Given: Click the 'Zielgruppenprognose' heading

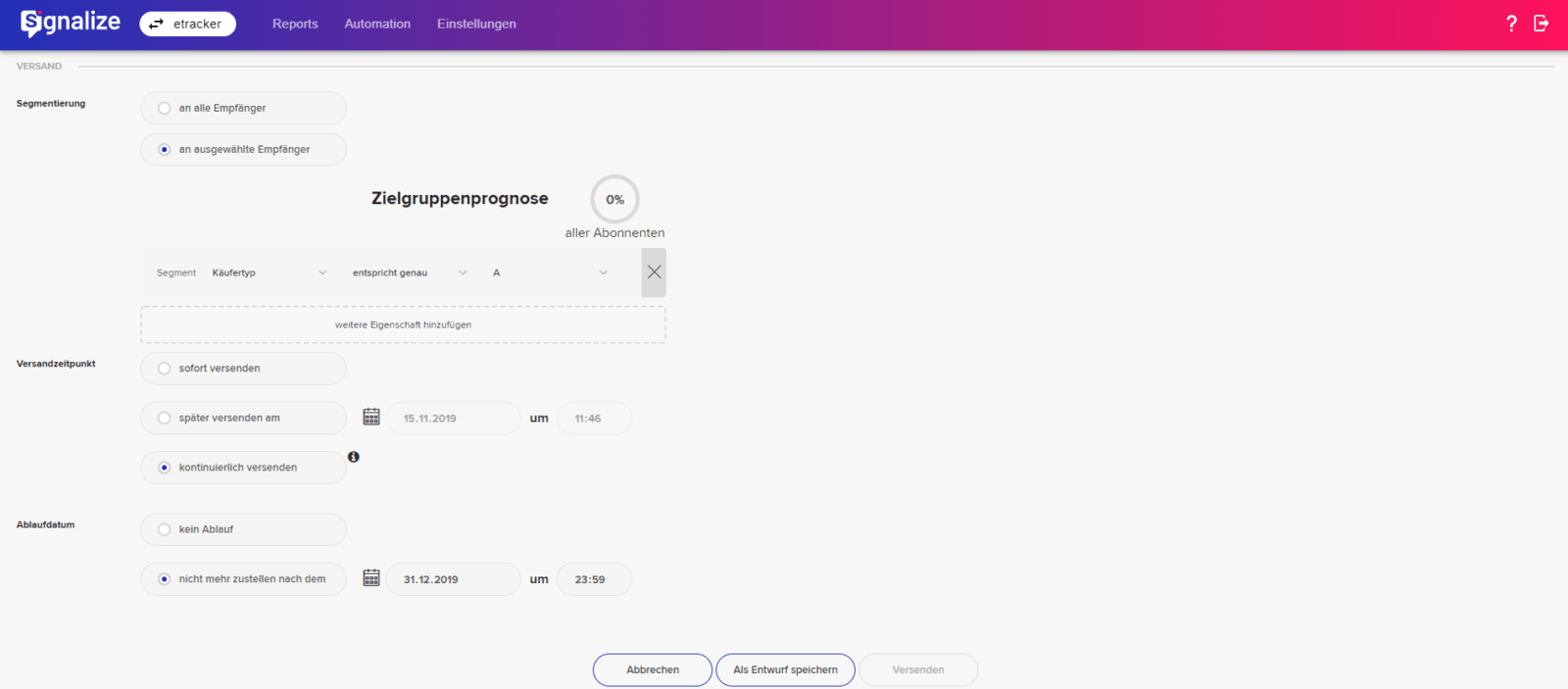Looking at the screenshot, I should point(460,198).
